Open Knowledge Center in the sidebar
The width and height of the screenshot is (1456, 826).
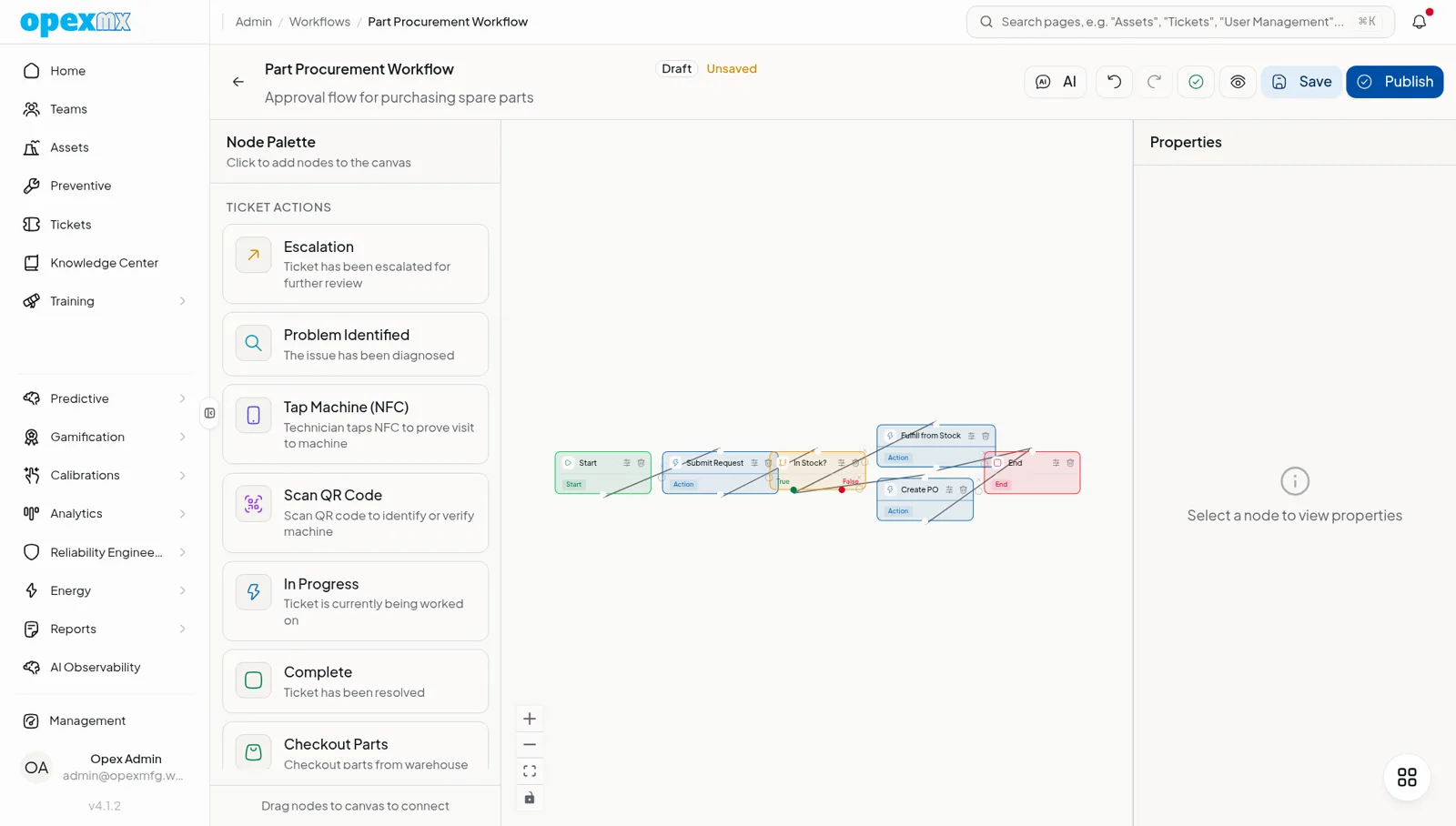[105, 263]
